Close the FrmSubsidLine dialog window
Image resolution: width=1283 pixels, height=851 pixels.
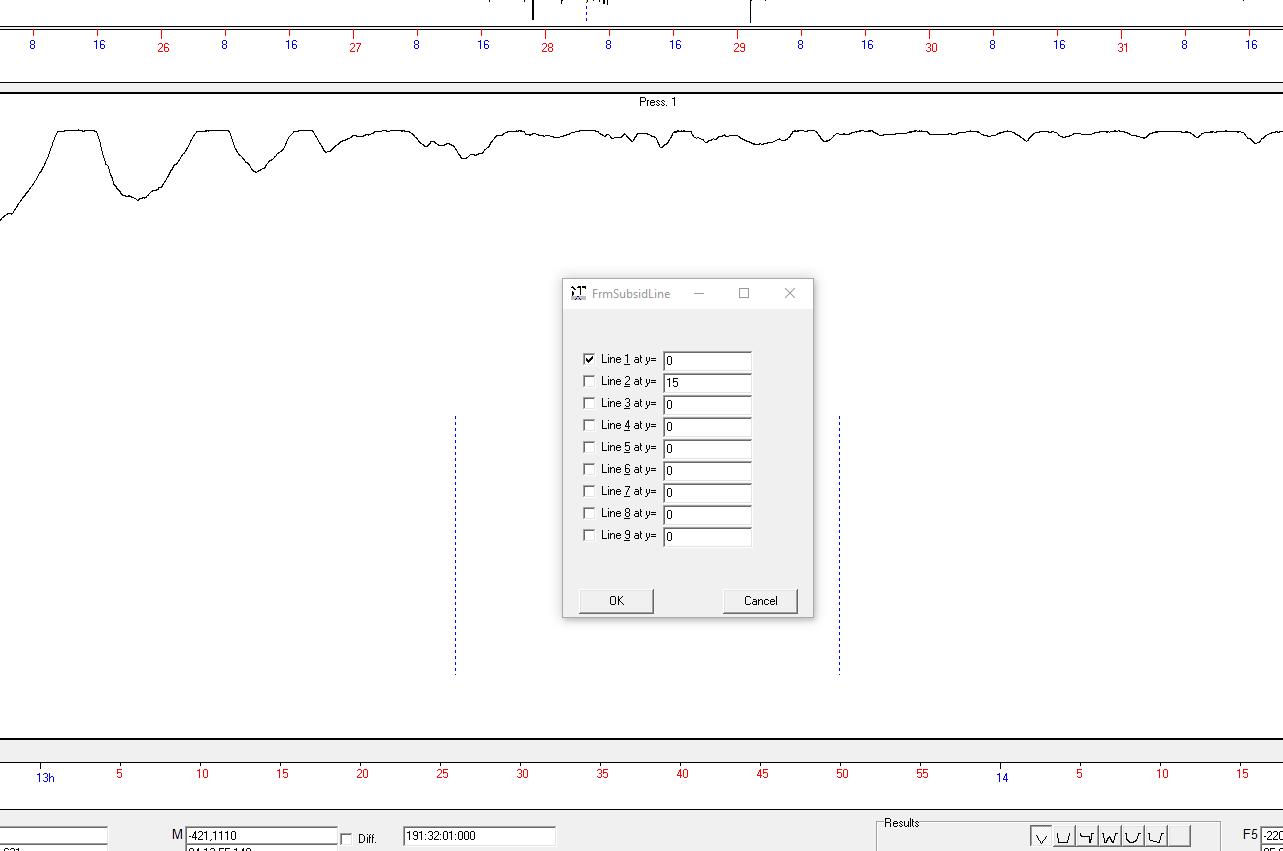(x=790, y=293)
